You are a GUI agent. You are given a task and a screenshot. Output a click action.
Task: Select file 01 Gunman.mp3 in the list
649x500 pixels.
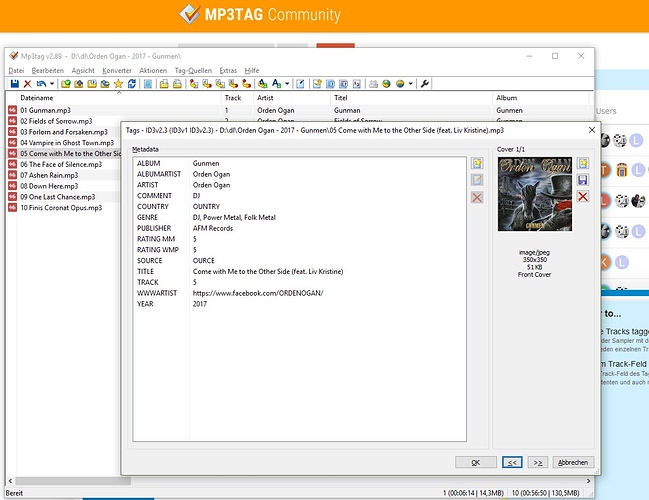pyautogui.click(x=46, y=111)
